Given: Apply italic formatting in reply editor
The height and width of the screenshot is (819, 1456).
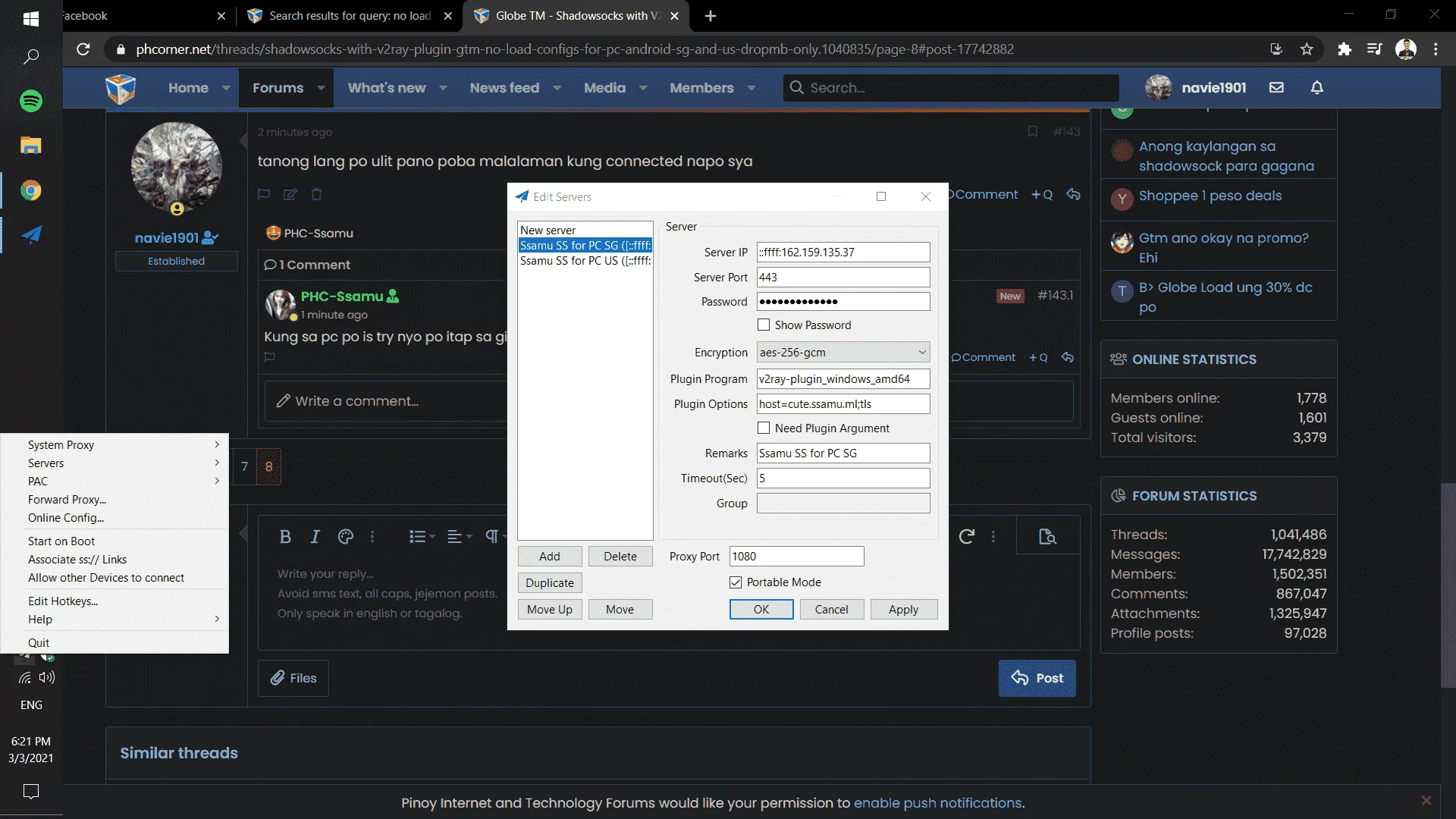Looking at the screenshot, I should [x=315, y=537].
